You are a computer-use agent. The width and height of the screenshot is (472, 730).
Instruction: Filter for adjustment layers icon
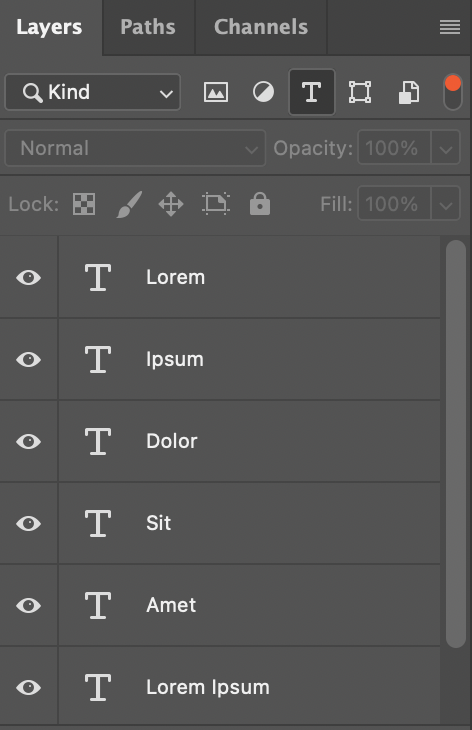pos(263,92)
